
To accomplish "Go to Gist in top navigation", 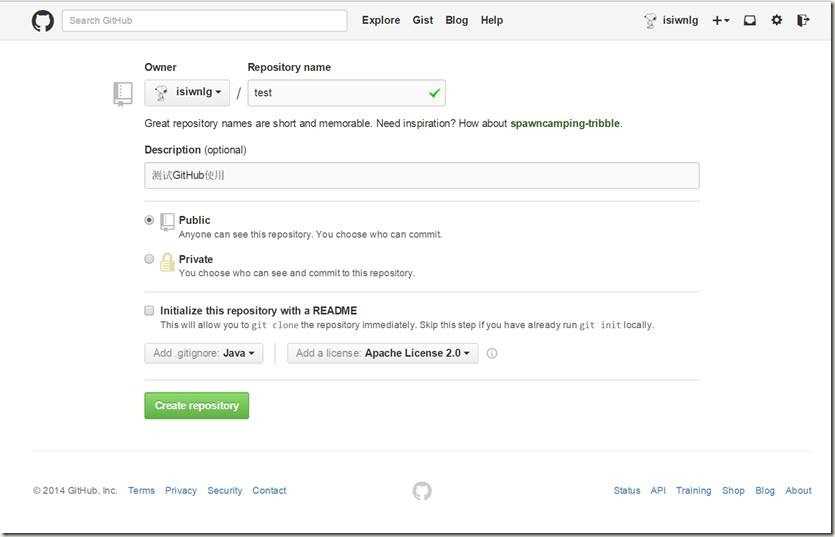I will [x=423, y=20].
